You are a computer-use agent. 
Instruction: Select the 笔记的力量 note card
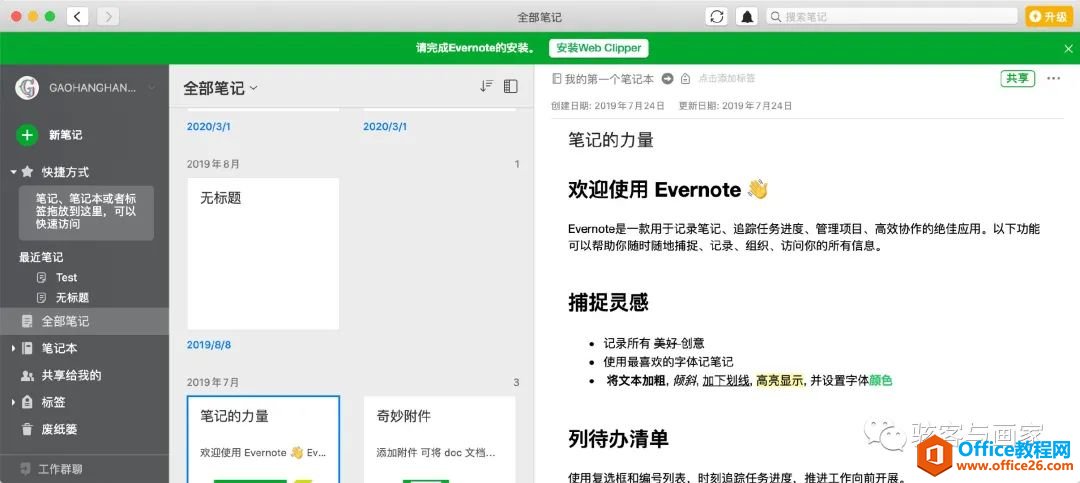[x=263, y=439]
